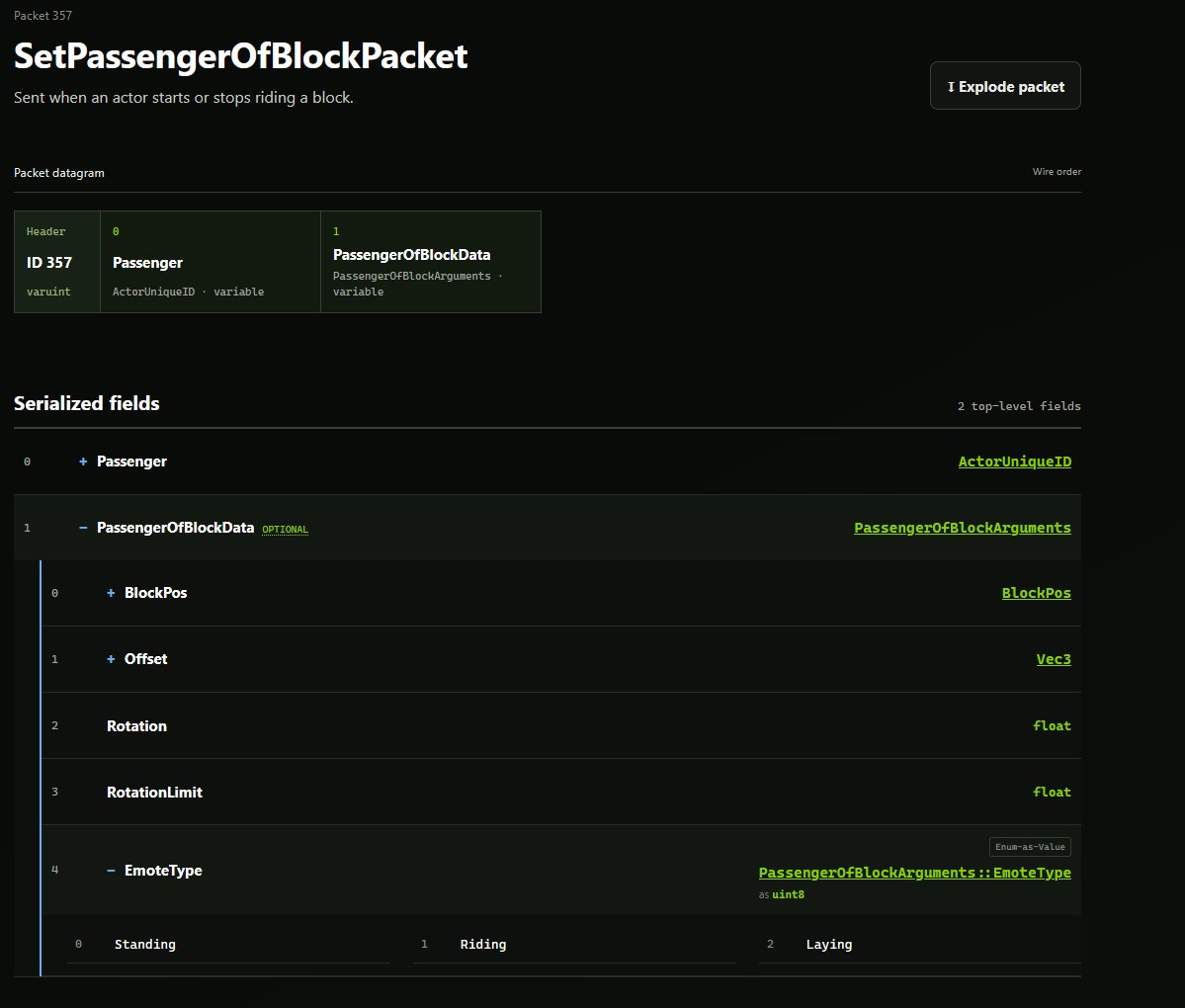Expand the BlockPos sub-field
The image size is (1185, 1008).
pyautogui.click(x=111, y=593)
